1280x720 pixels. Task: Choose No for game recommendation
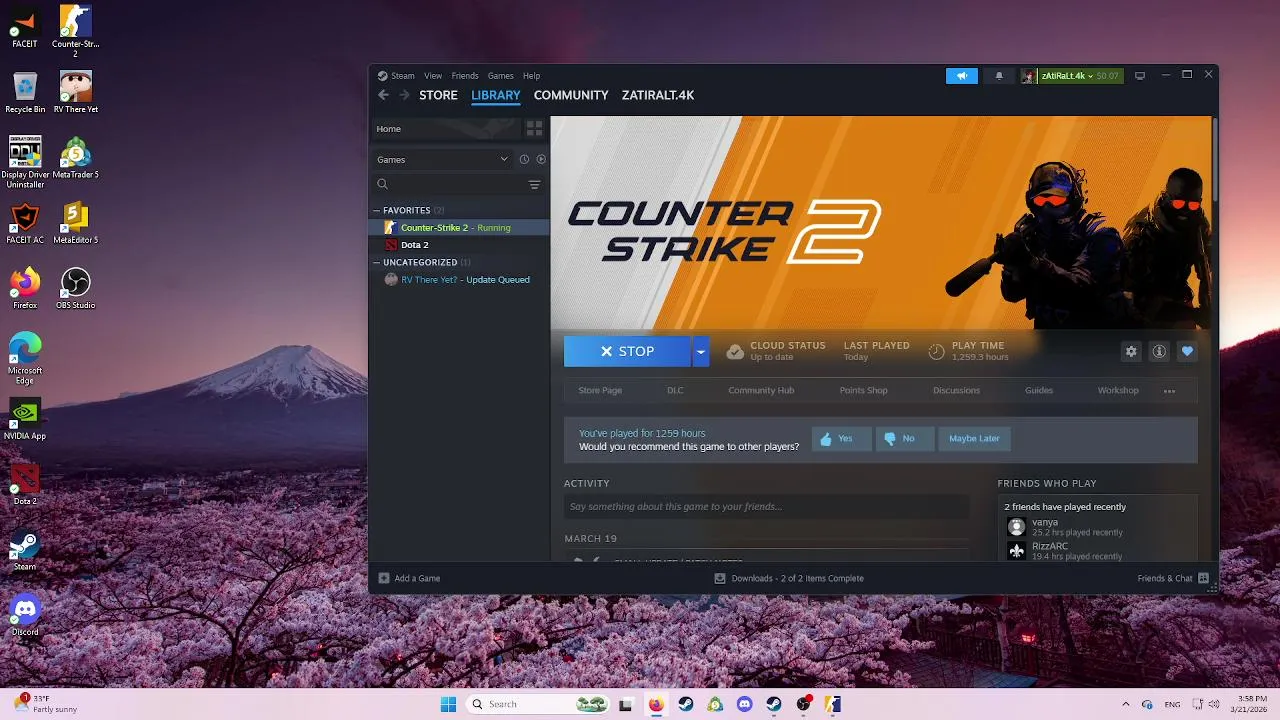pos(904,438)
